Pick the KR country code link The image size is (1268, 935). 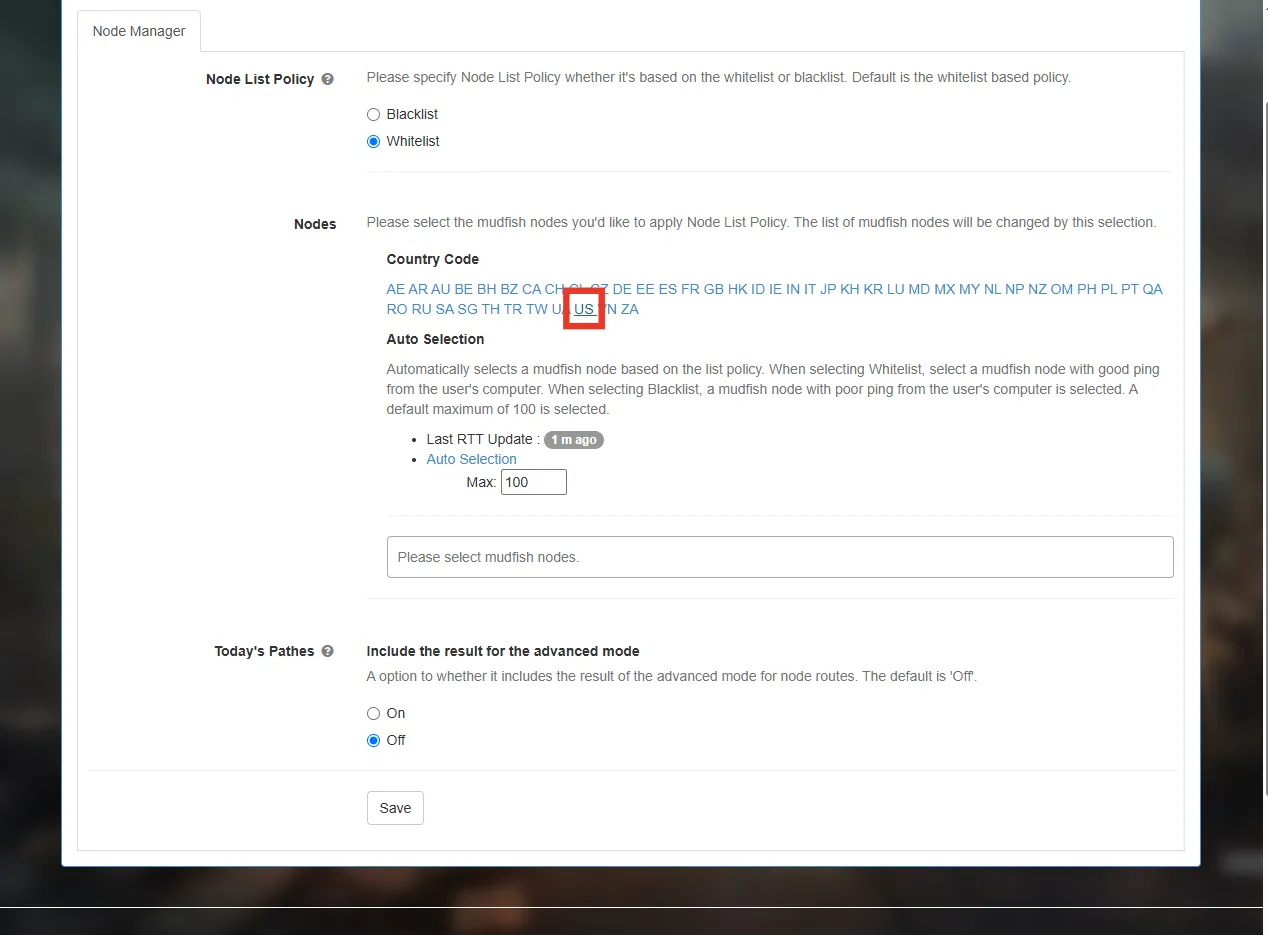point(873,289)
